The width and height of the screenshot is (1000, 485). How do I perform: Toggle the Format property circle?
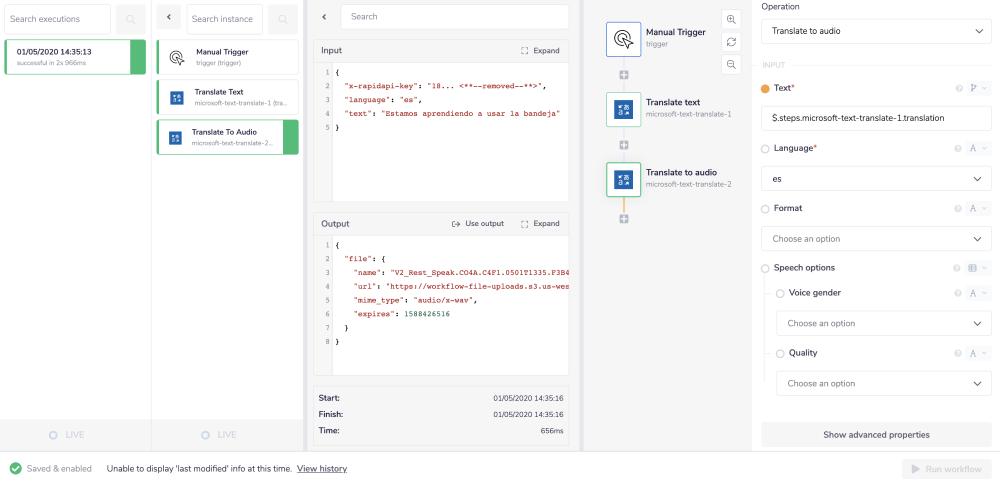tap(766, 209)
